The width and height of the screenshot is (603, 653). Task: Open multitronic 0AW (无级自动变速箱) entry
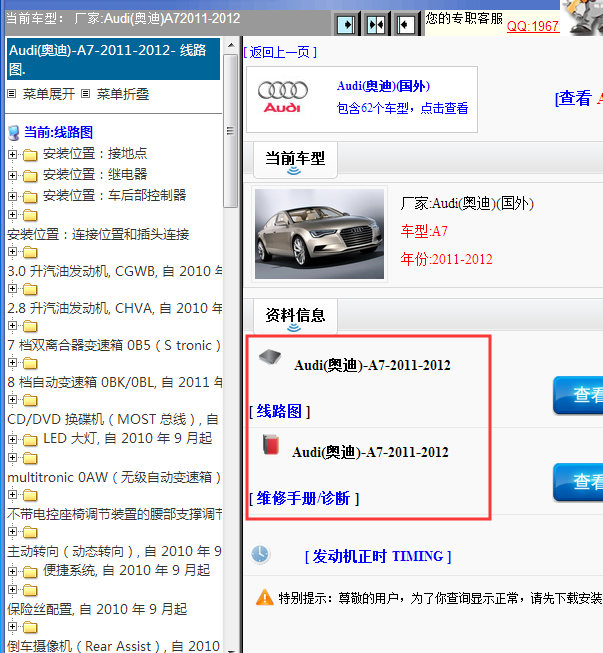coord(114,477)
